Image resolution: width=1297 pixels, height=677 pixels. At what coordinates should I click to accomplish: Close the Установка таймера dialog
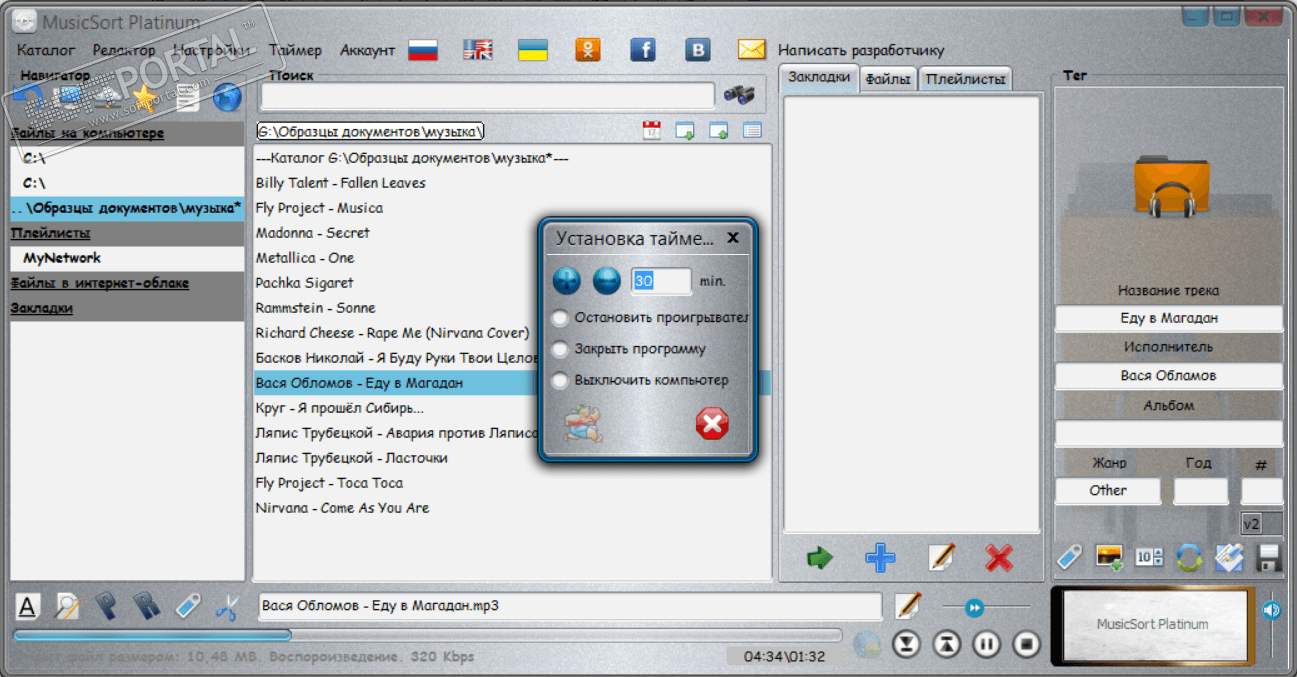(733, 238)
